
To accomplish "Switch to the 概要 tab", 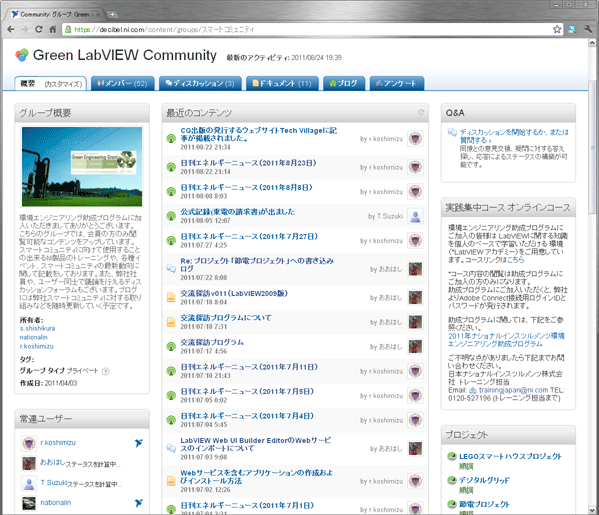I will coord(28,84).
